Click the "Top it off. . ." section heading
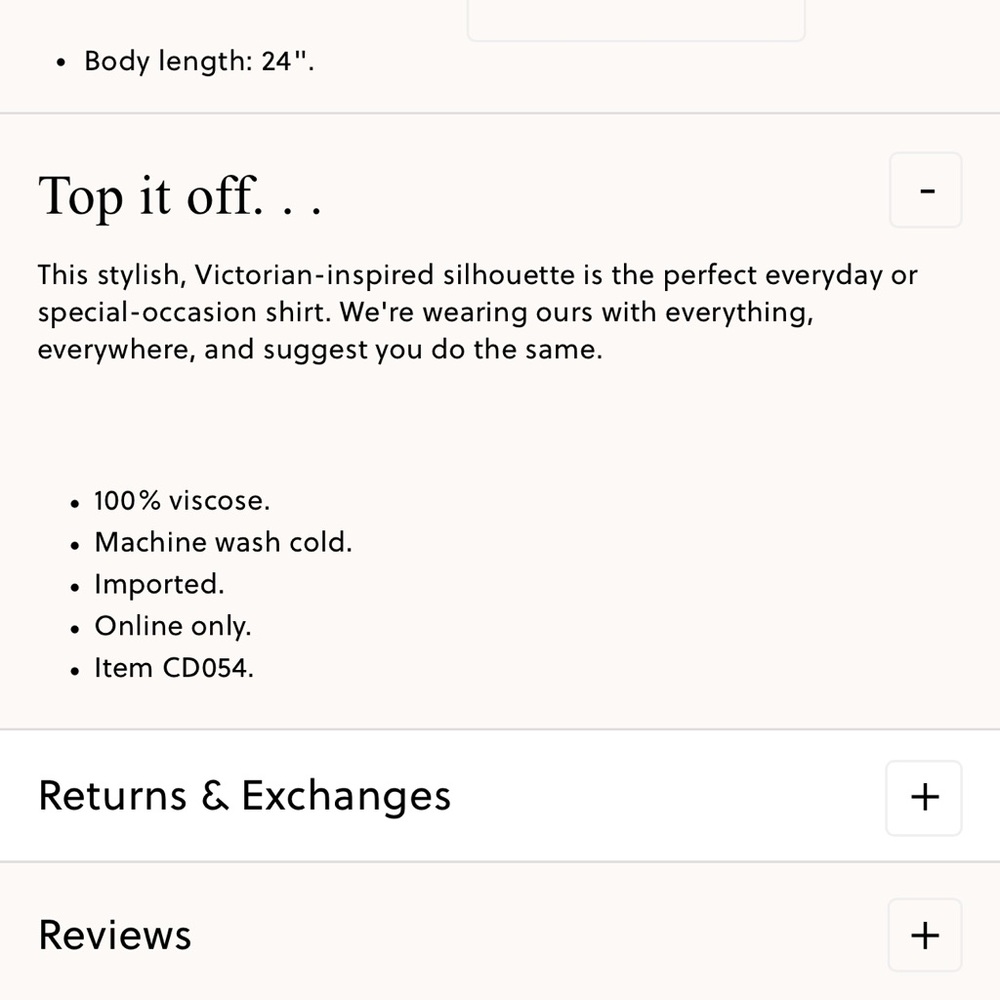The image size is (1000, 1000). point(179,196)
